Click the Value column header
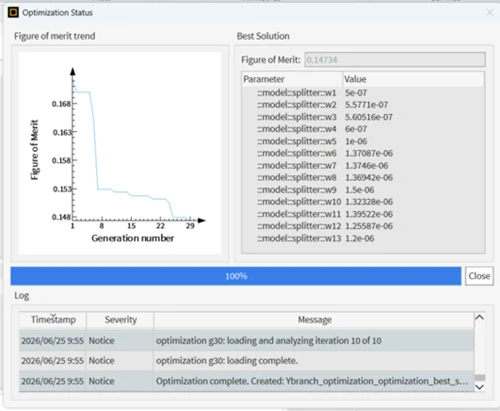 coord(413,79)
